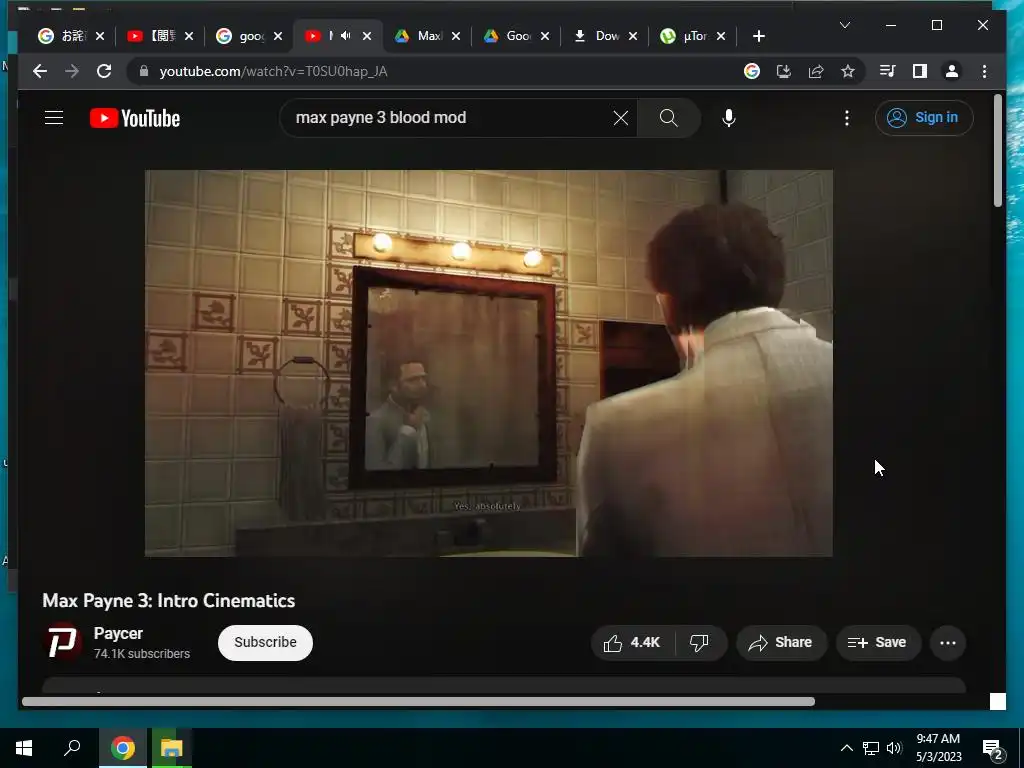Subscribe to the Paycer channel
The width and height of the screenshot is (1024, 768).
pyautogui.click(x=265, y=643)
